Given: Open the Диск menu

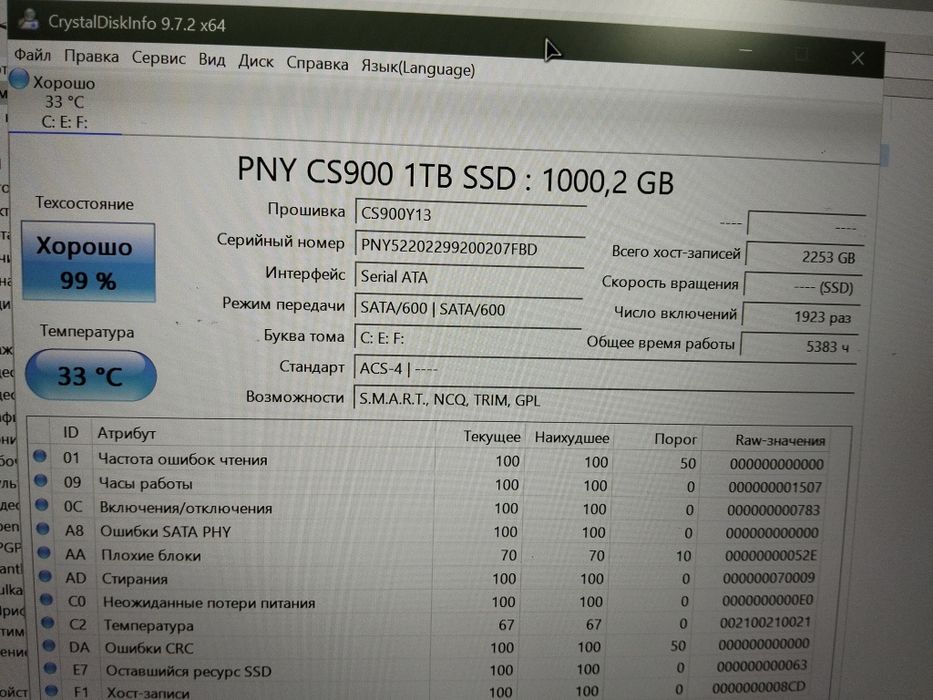Looking at the screenshot, I should (x=256, y=61).
